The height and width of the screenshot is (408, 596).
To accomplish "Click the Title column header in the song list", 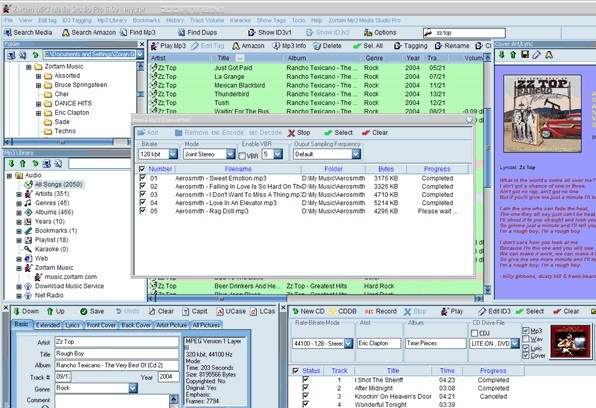I will pyautogui.click(x=223, y=58).
